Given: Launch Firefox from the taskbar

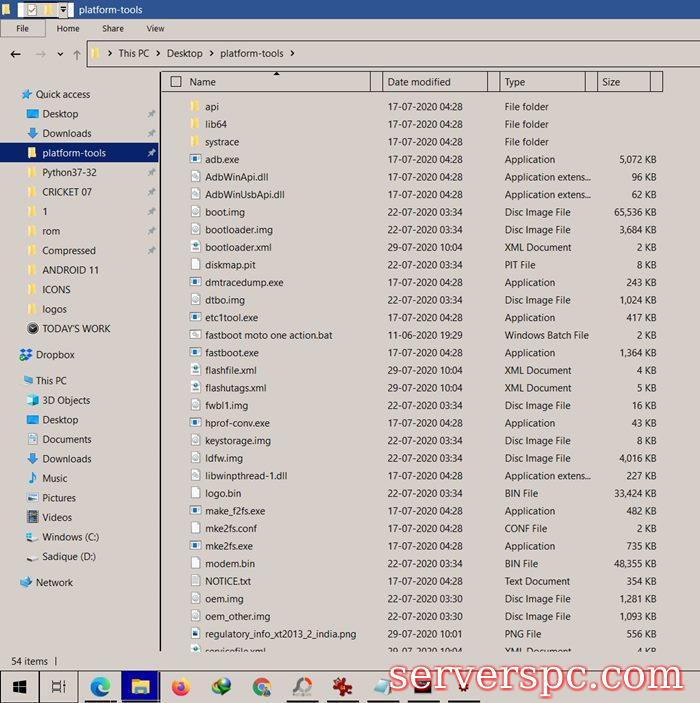Looking at the screenshot, I should tap(181, 686).
